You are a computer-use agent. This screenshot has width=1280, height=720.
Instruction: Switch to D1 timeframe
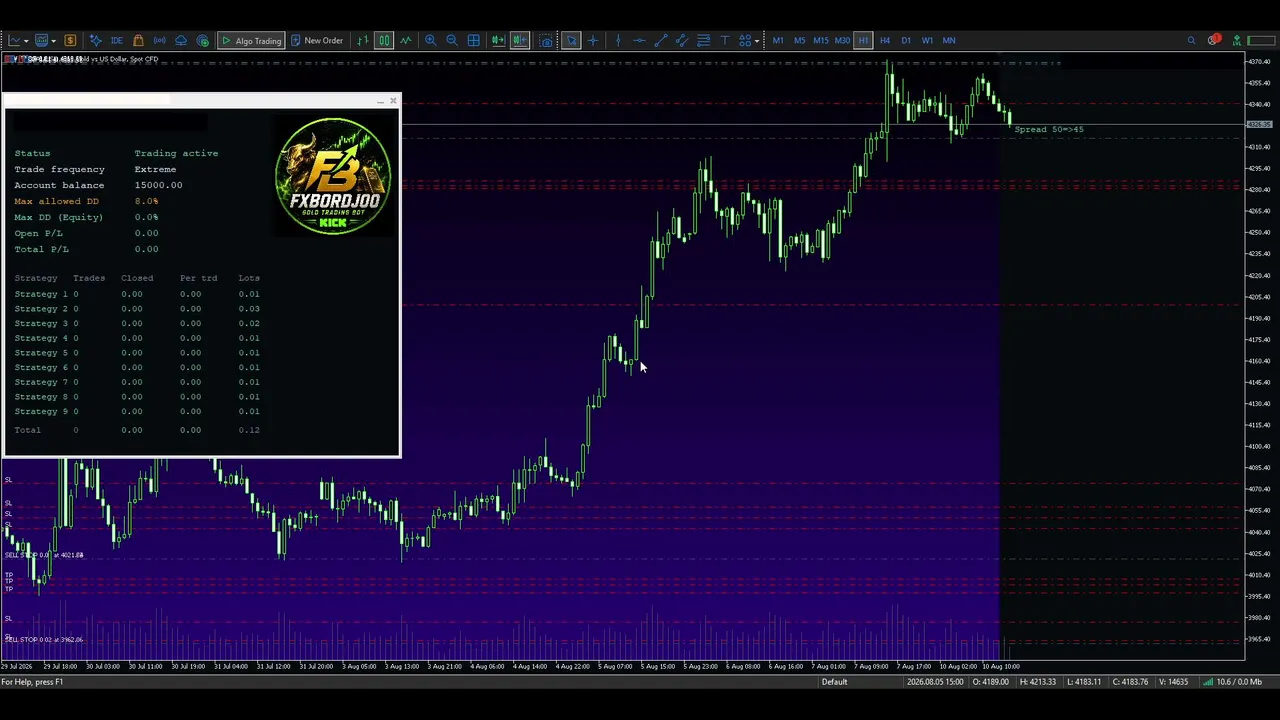[x=906, y=40]
